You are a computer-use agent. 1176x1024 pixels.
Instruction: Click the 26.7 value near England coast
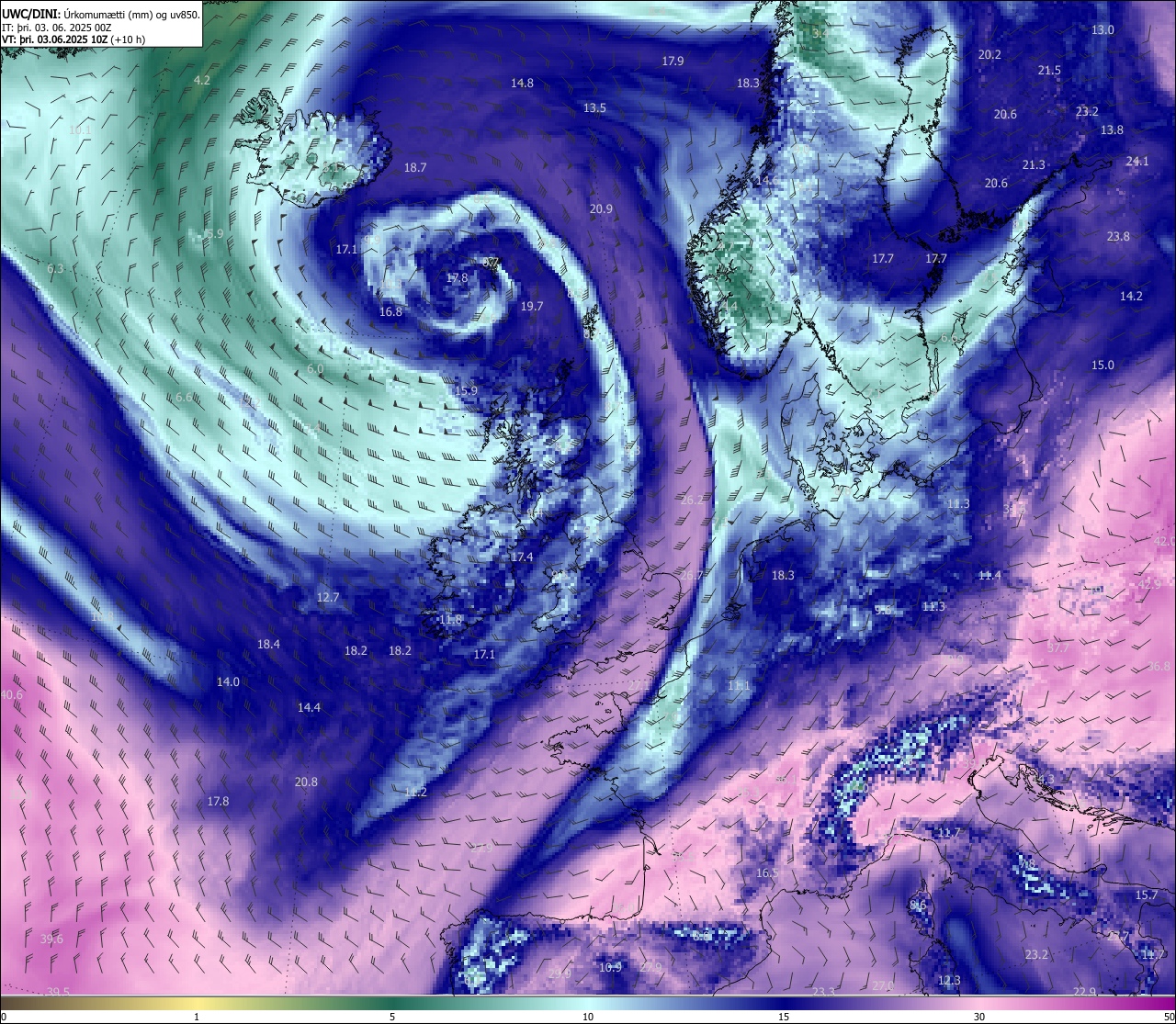[691, 576]
